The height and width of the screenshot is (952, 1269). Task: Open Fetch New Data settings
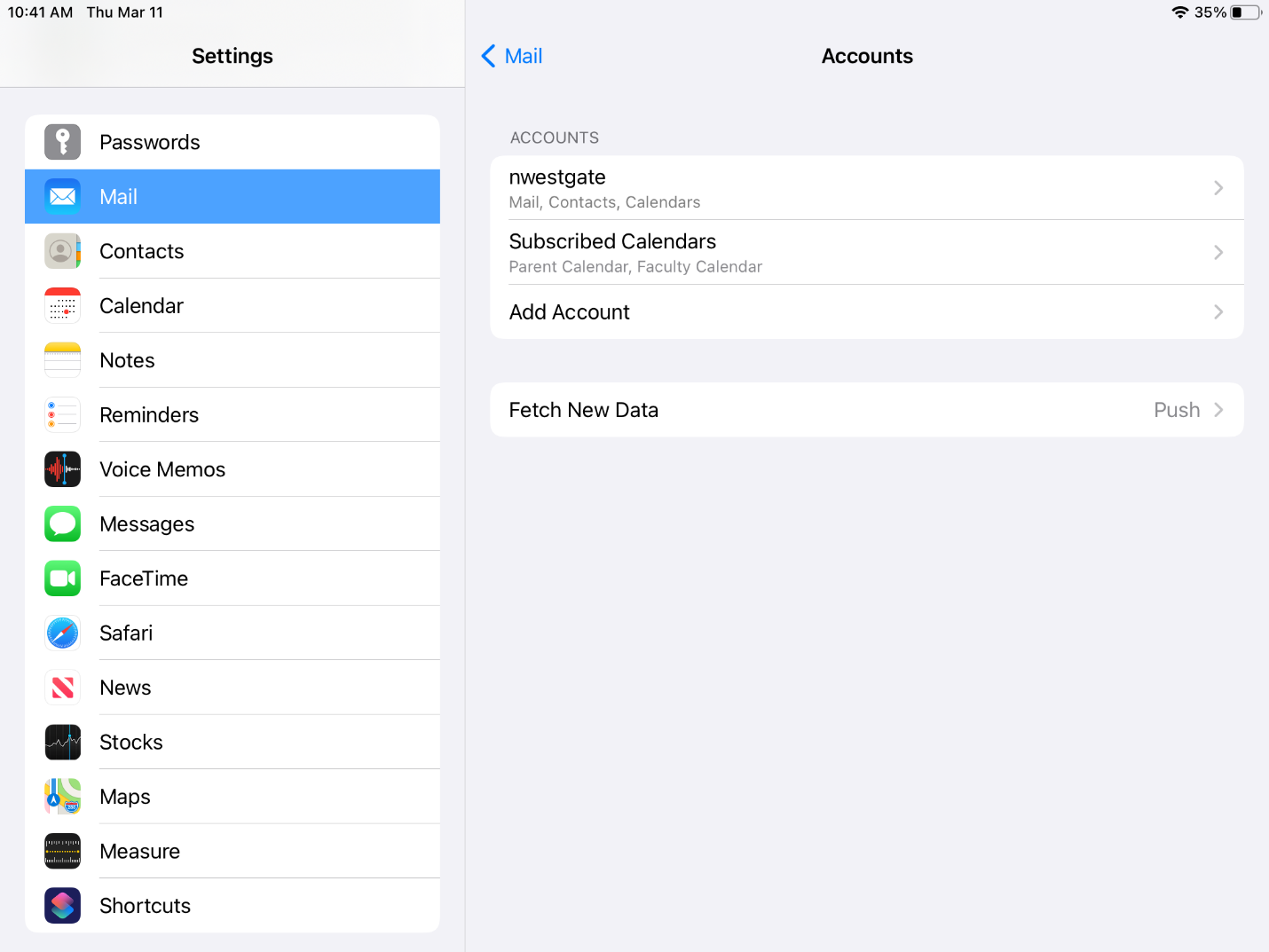coord(867,410)
